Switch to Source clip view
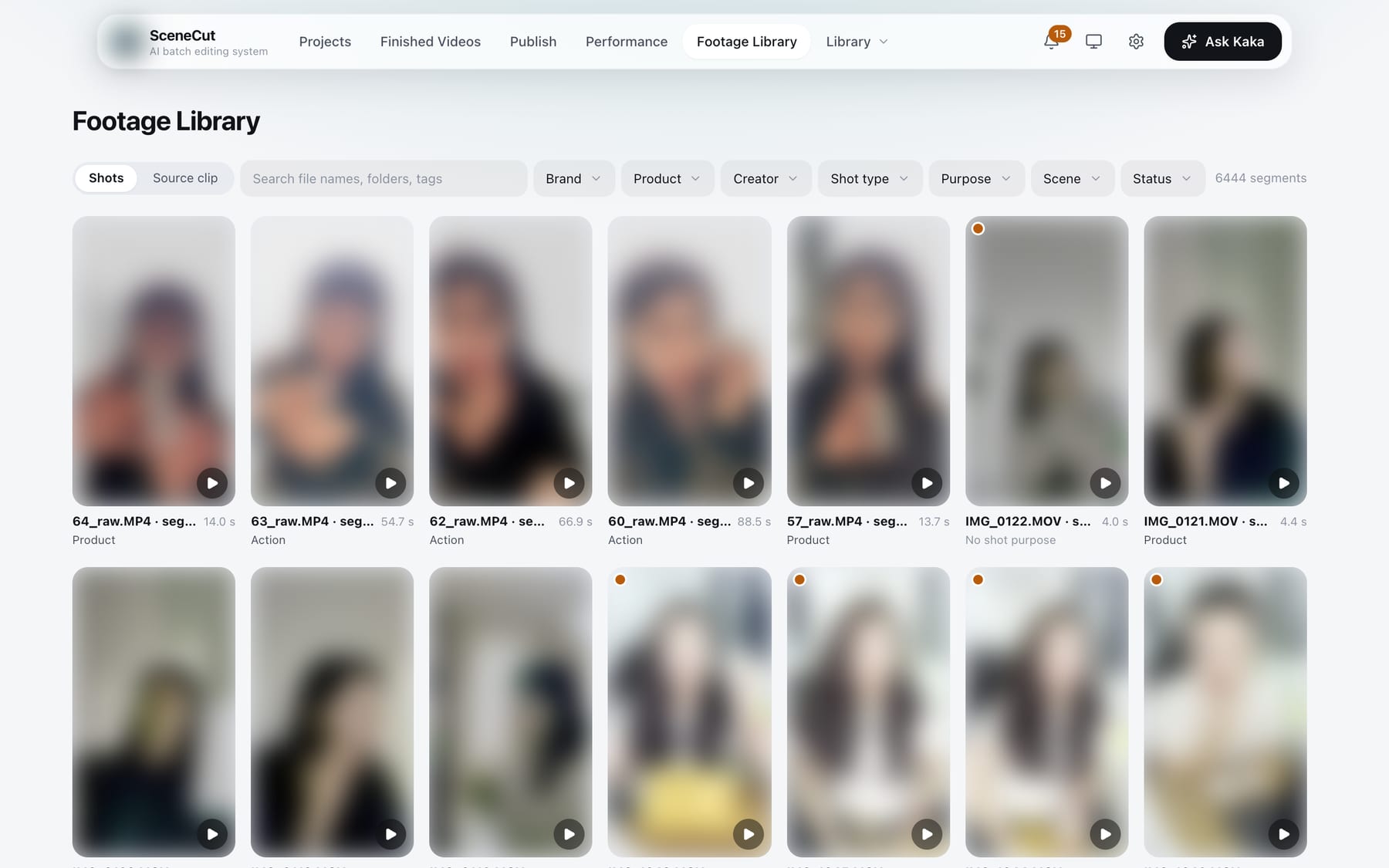Screen dimensions: 1389x868 (x=185, y=178)
